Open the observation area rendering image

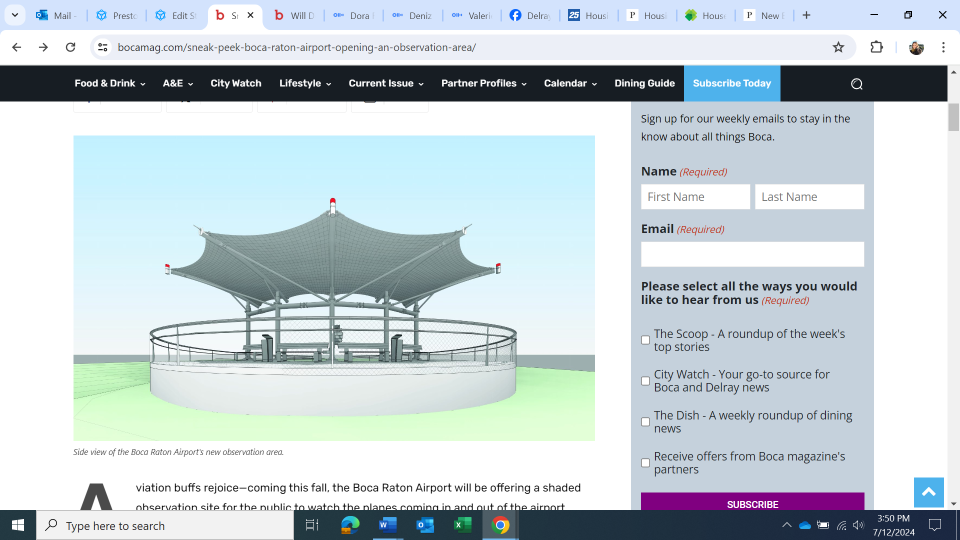coord(334,288)
